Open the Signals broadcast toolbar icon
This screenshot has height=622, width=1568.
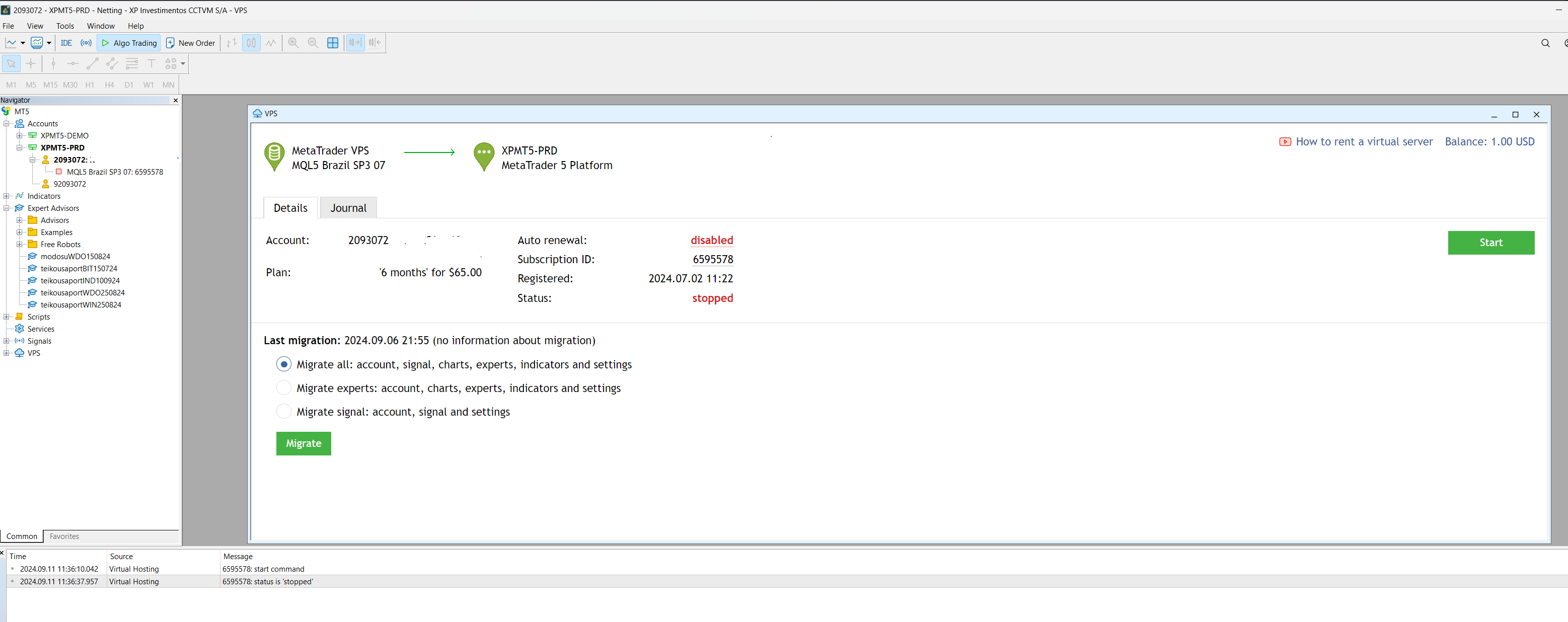(x=87, y=43)
